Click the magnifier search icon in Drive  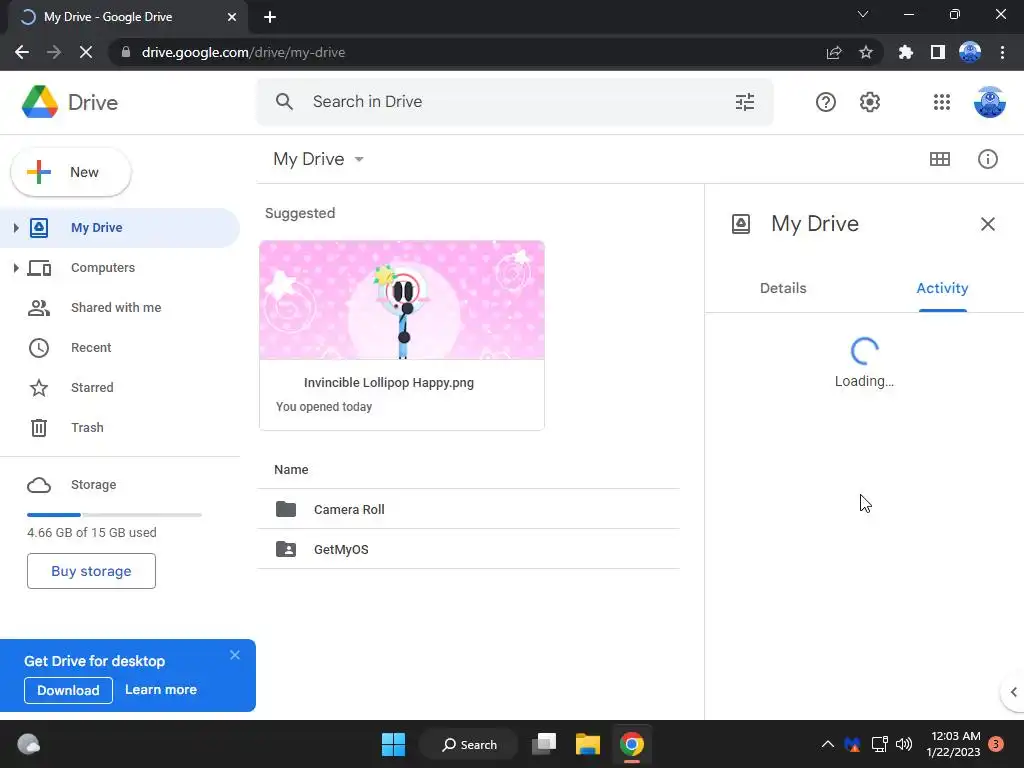coord(284,102)
